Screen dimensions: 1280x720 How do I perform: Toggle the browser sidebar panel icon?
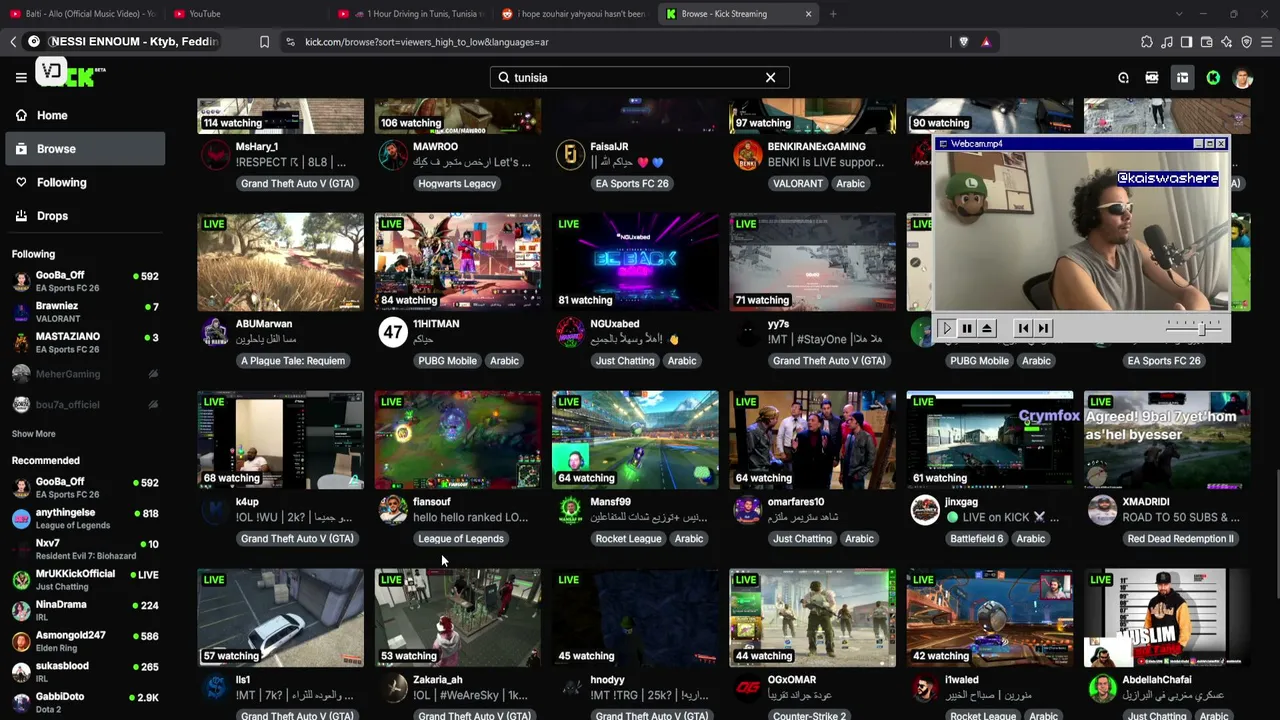coord(1187,42)
